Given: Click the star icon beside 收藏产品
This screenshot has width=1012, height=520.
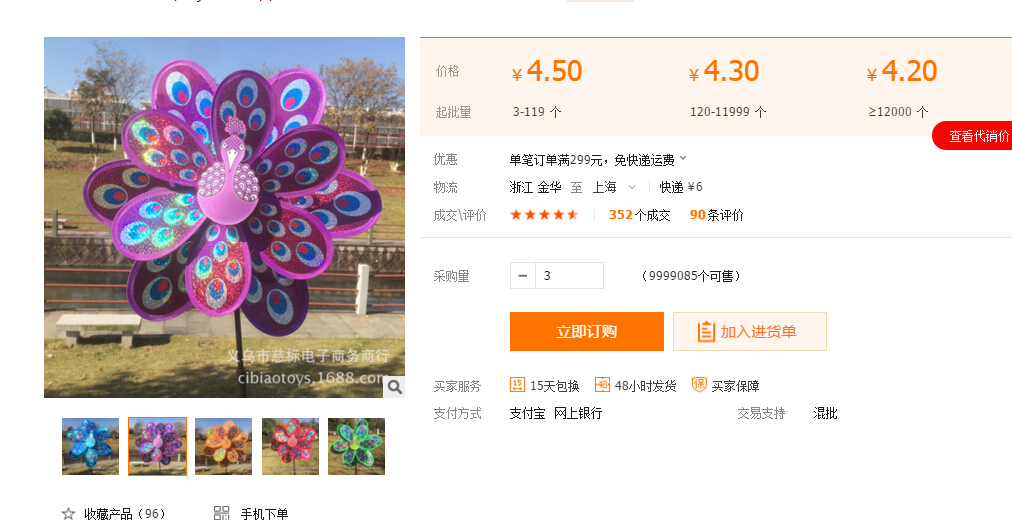Looking at the screenshot, I should [x=68, y=514].
